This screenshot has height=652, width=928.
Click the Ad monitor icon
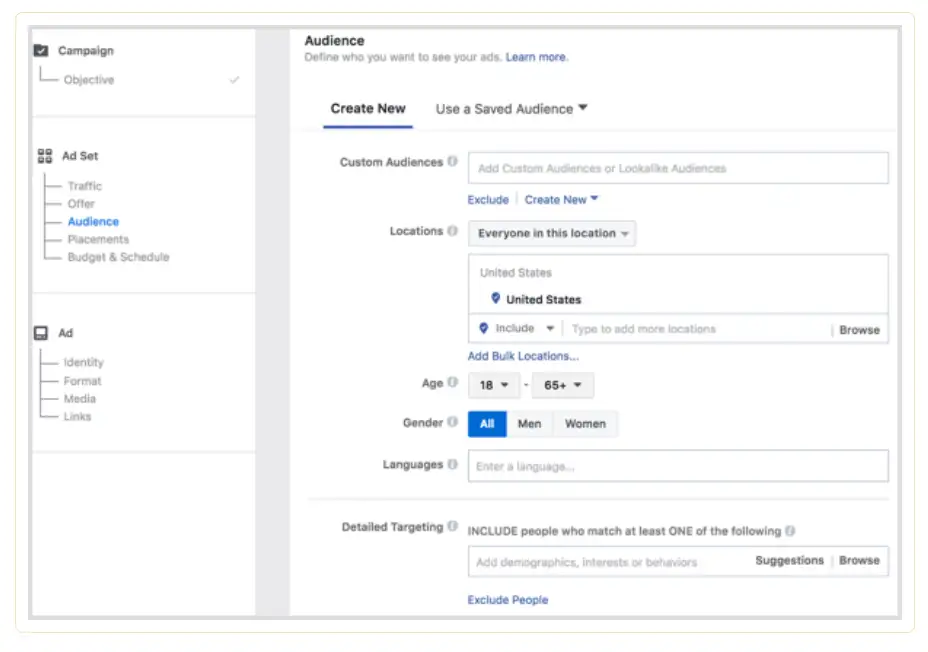(x=41, y=332)
